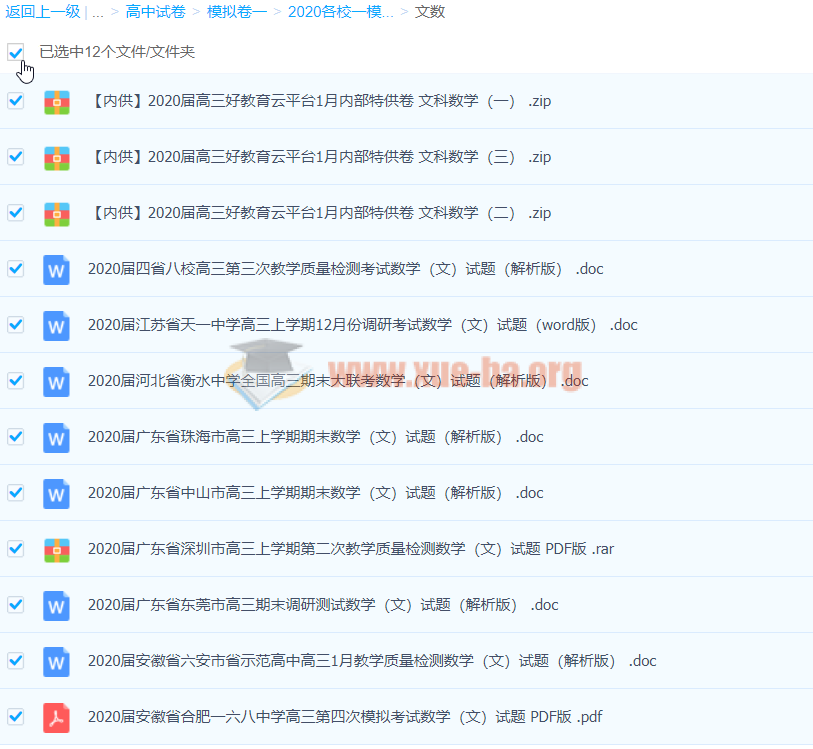This screenshot has height=749, width=813.
Task: Click the zip icon of 文科数学（三）file
Action: click(57, 157)
